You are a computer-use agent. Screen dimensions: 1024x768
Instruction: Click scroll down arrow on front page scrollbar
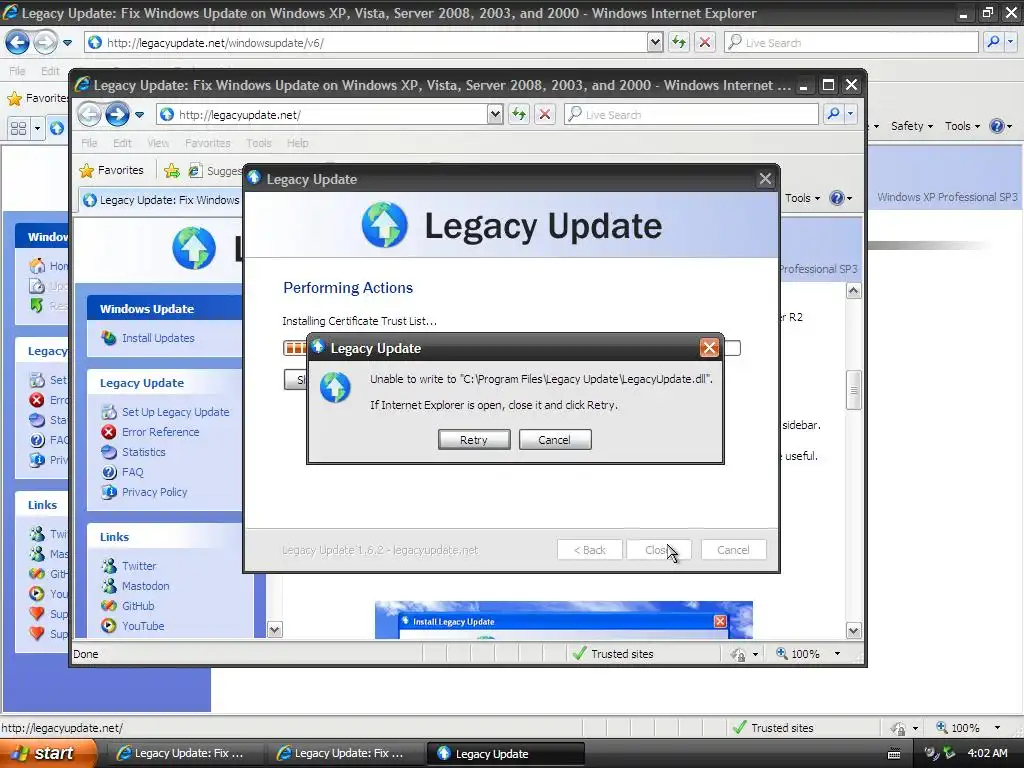[x=854, y=631]
